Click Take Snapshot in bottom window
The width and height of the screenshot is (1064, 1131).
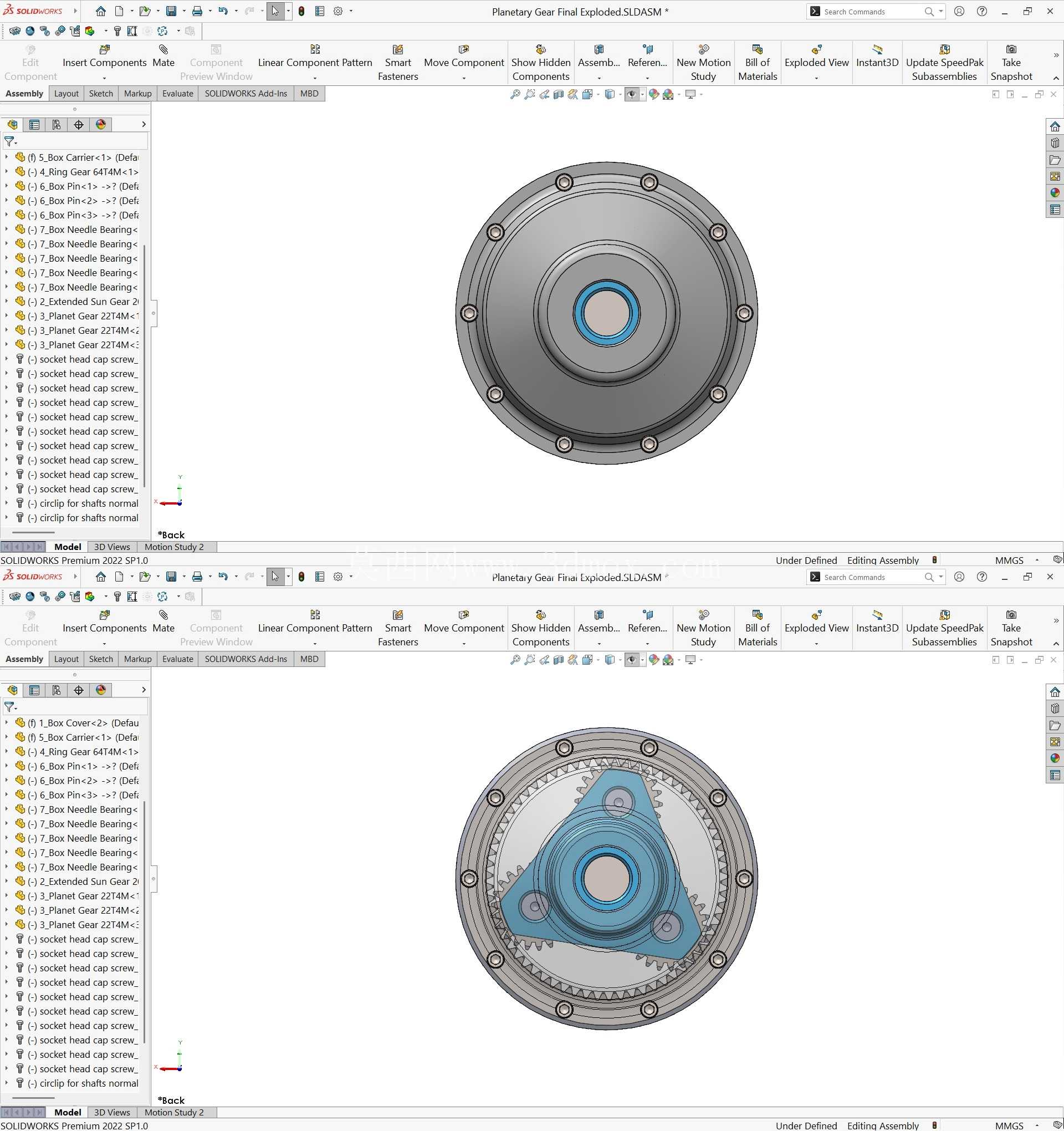tap(1011, 628)
